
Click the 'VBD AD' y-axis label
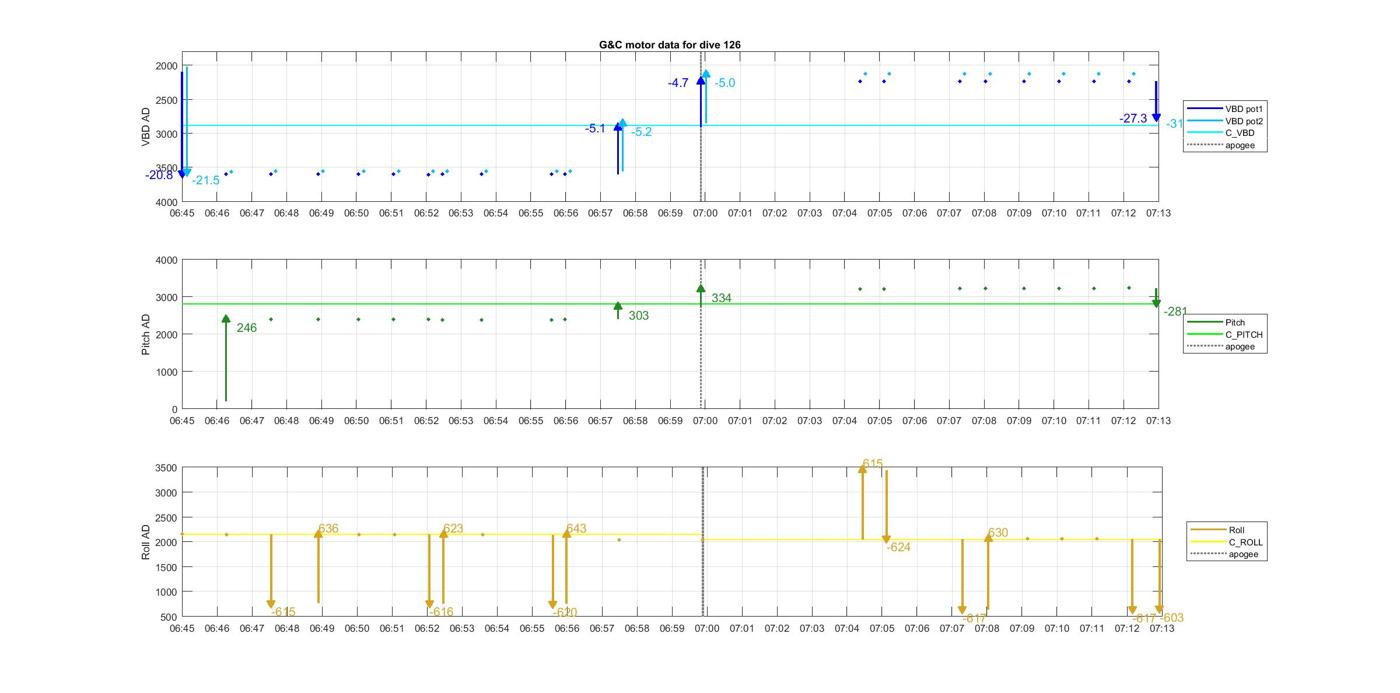(146, 125)
